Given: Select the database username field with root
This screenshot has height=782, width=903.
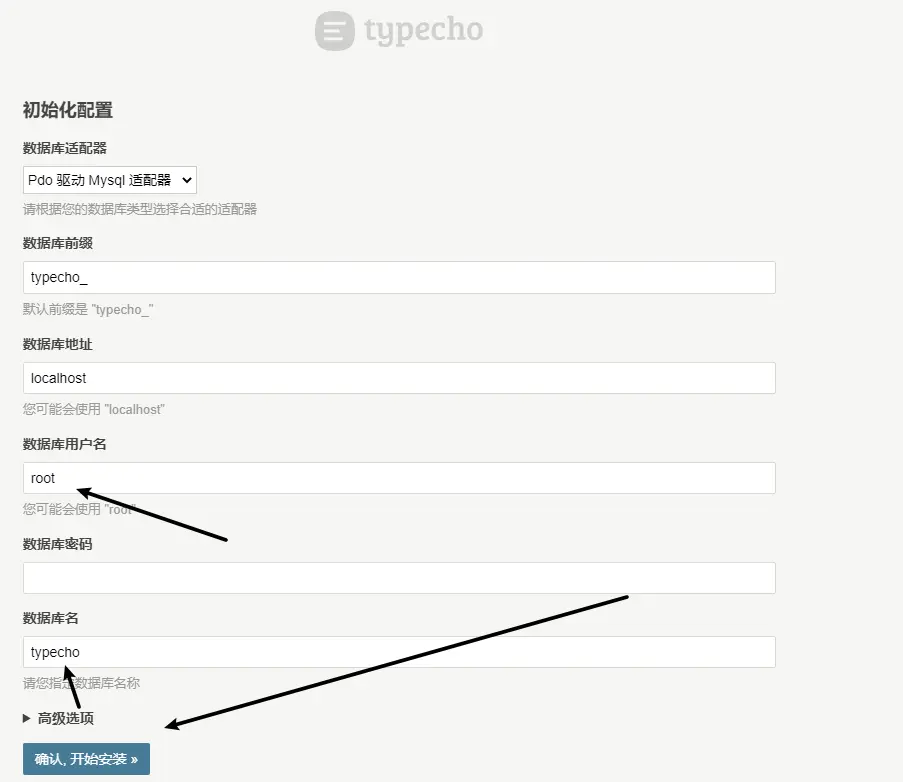Looking at the screenshot, I should [399, 478].
